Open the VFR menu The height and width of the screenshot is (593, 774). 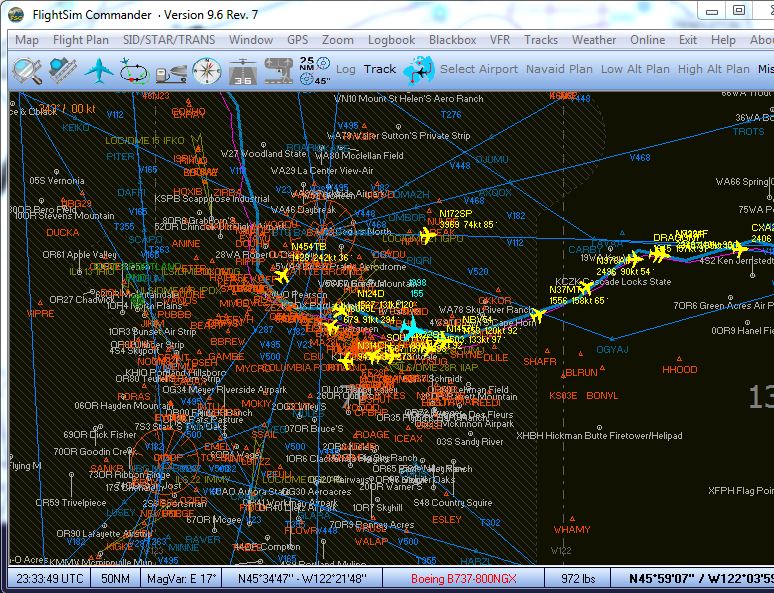[500, 40]
